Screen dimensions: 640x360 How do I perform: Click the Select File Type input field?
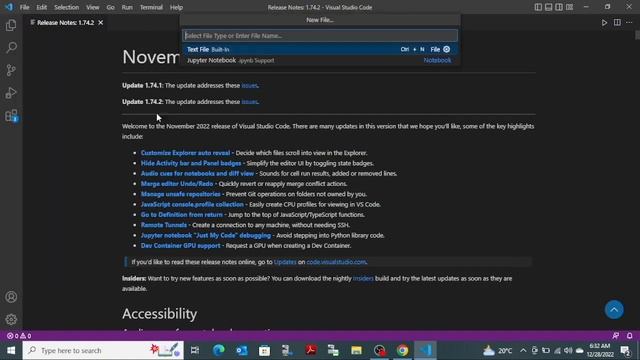point(320,36)
